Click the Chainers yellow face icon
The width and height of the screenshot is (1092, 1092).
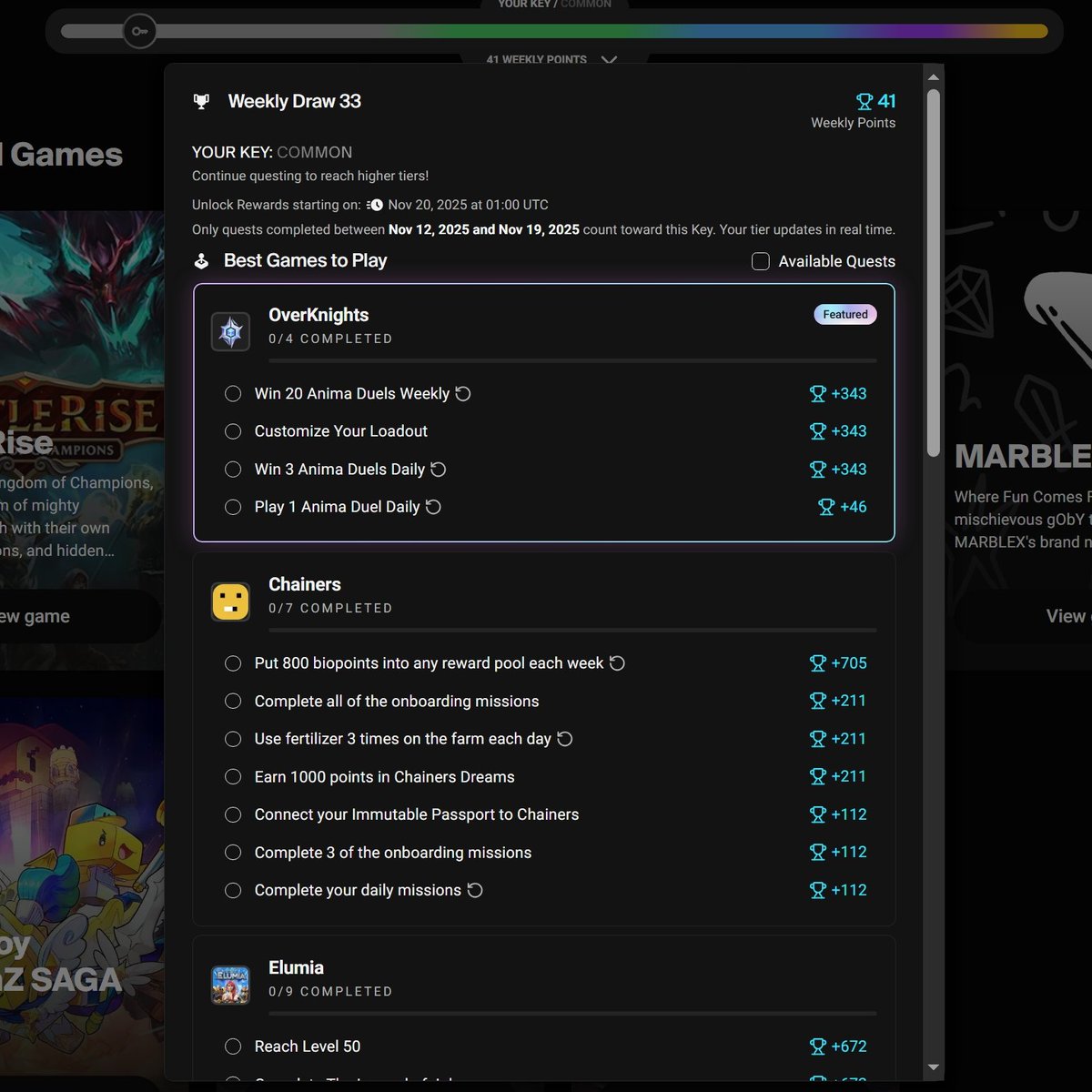point(230,601)
